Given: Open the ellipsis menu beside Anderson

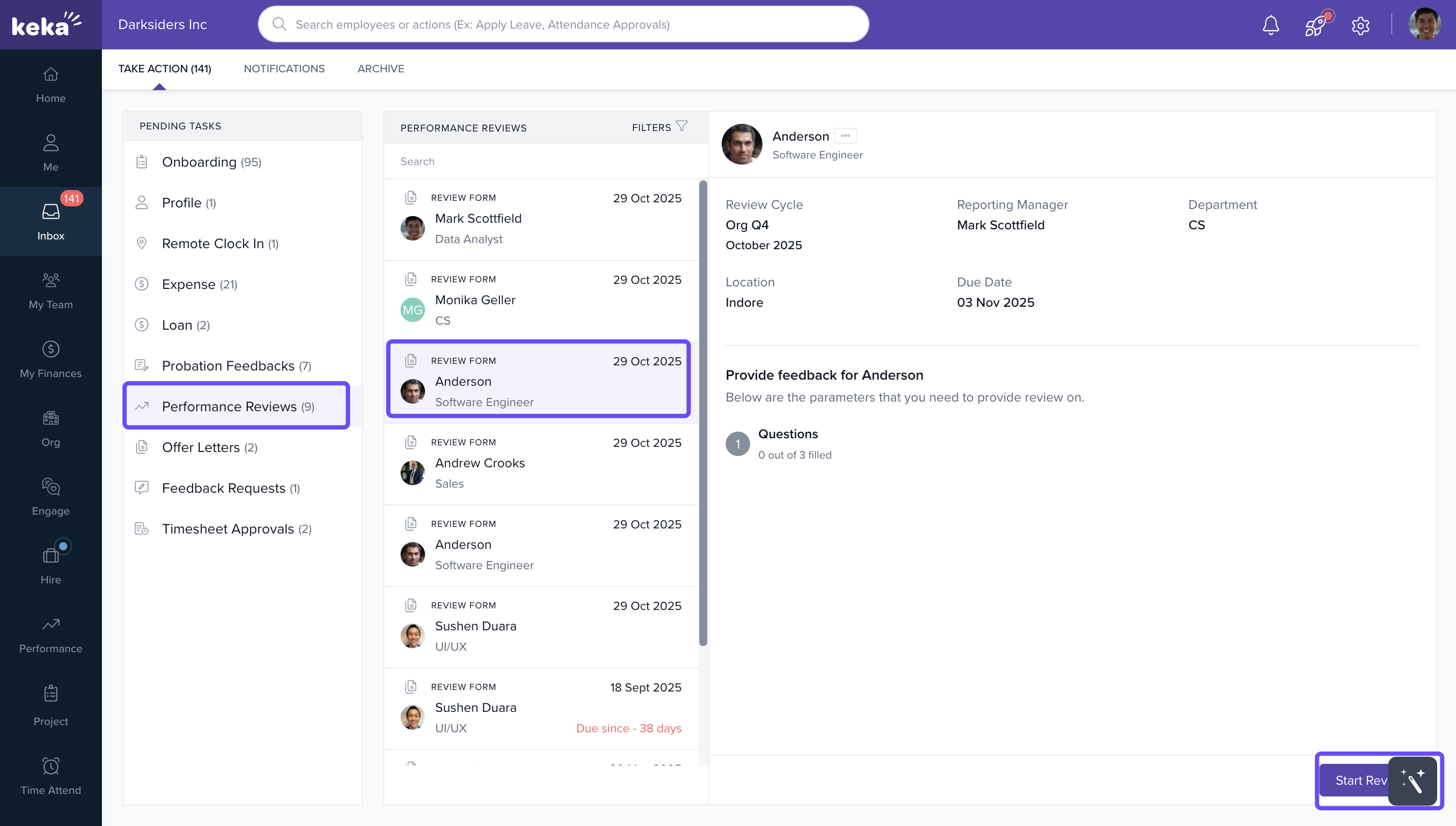Looking at the screenshot, I should (845, 136).
